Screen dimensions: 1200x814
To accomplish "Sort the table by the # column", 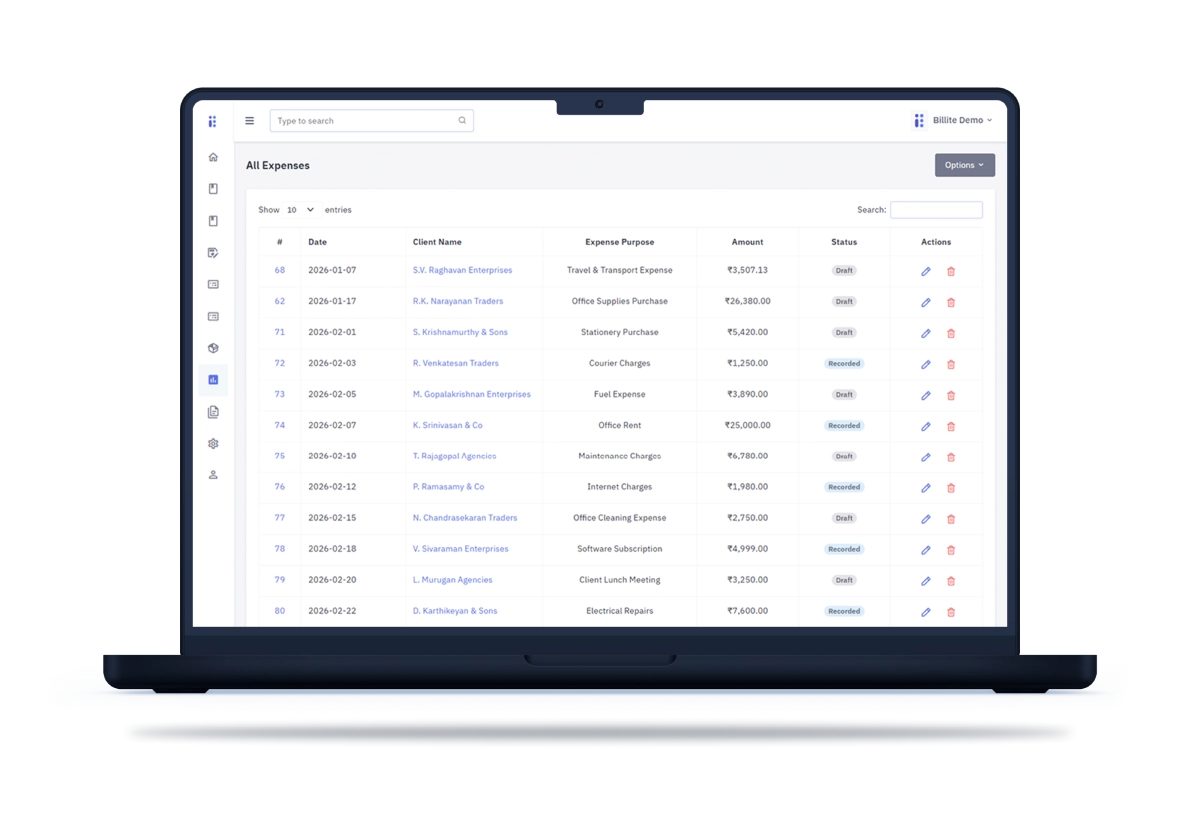I will coord(280,242).
